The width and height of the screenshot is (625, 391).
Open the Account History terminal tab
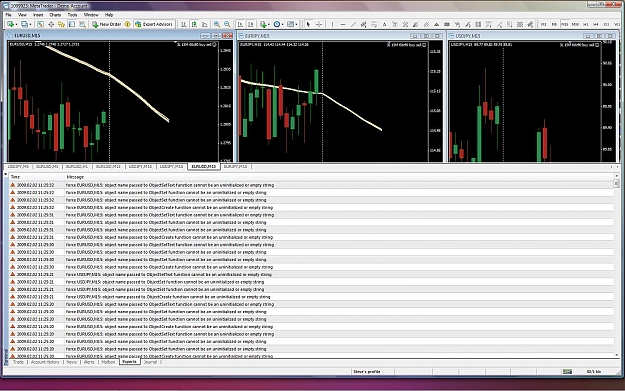click(x=45, y=362)
